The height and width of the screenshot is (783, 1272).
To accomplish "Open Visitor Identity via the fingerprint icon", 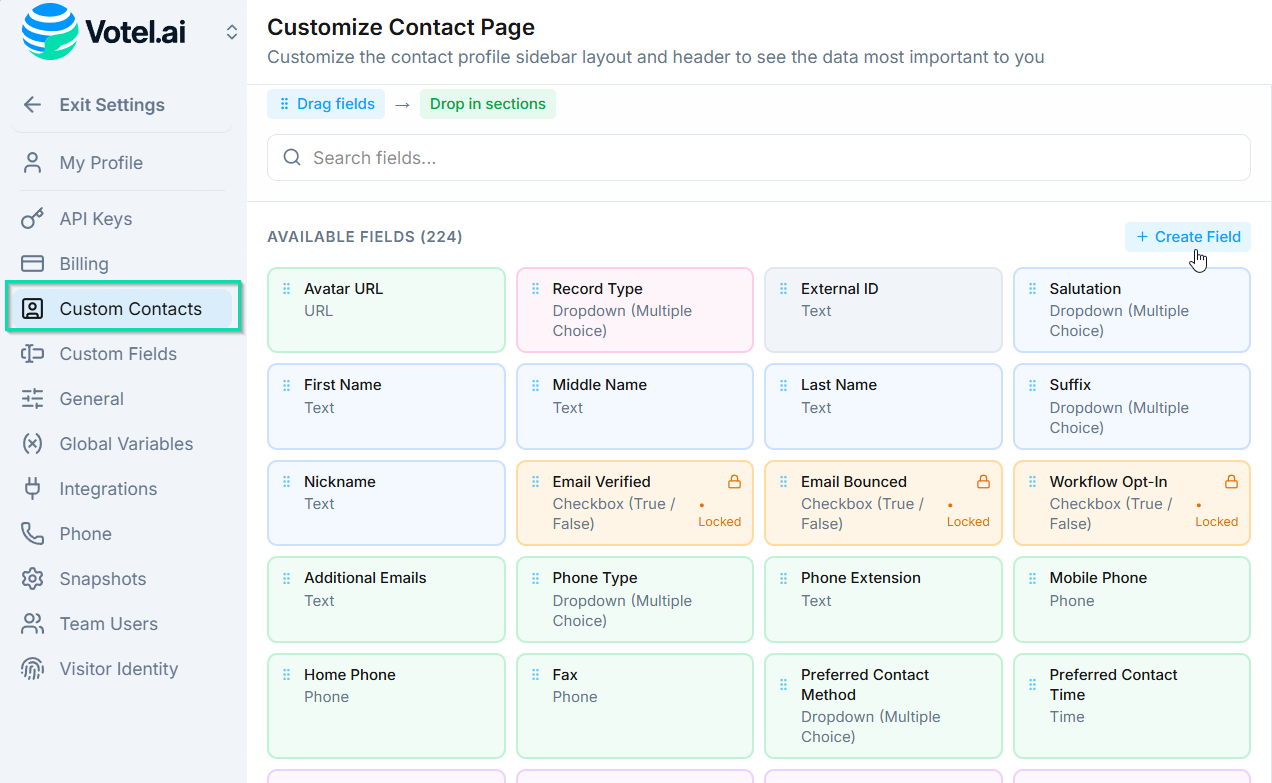I will click(31, 668).
